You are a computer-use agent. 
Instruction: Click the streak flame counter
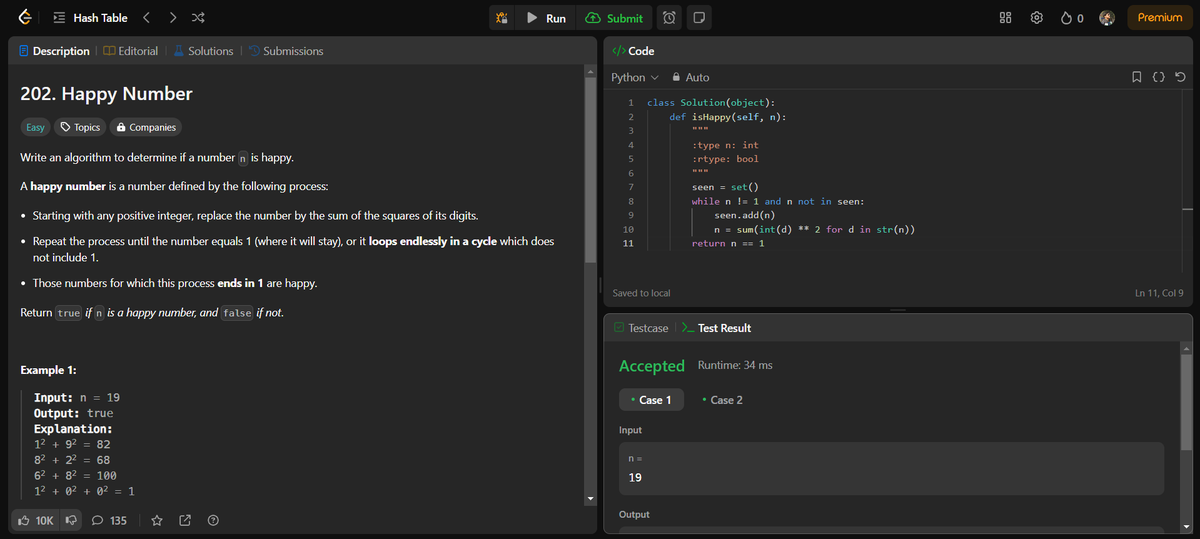coord(1073,18)
